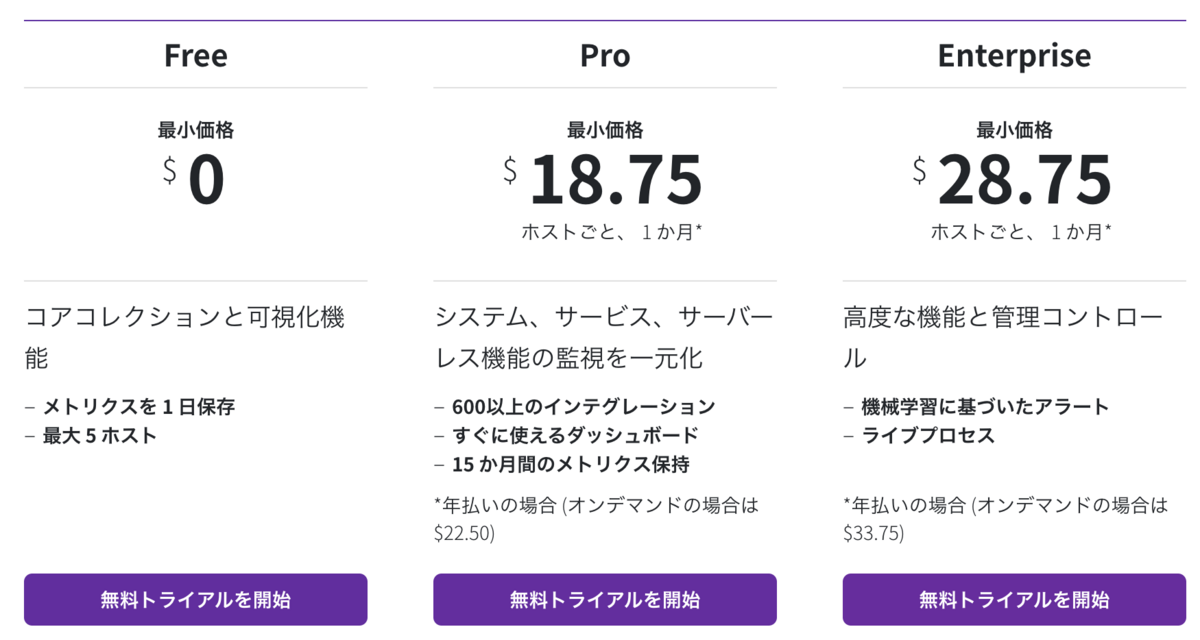Click Enterprise annual billing footnote with $33.75
Image resolution: width=1200 pixels, height=640 pixels.
tap(1005, 519)
